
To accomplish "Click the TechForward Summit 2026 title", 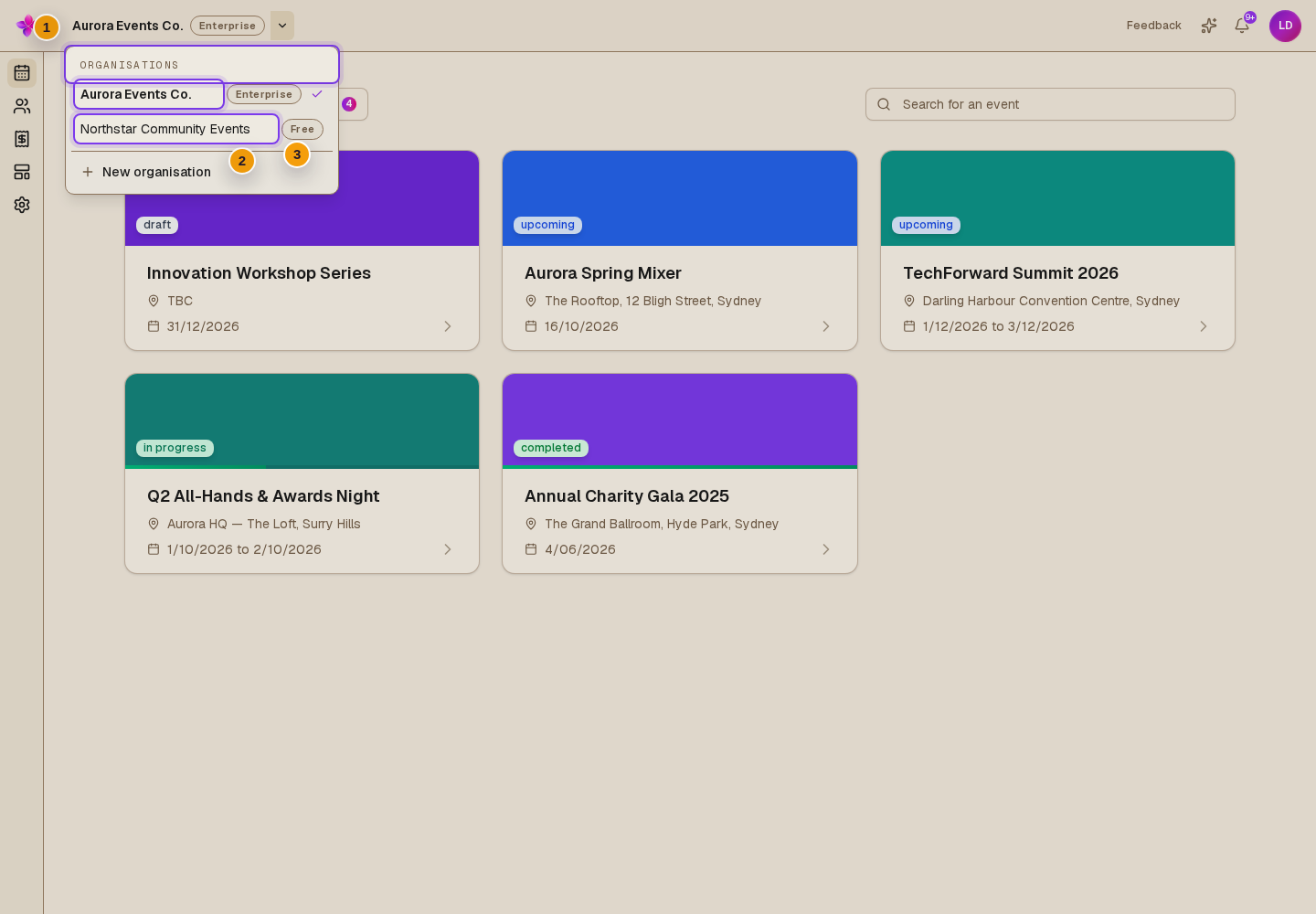I will [1011, 273].
